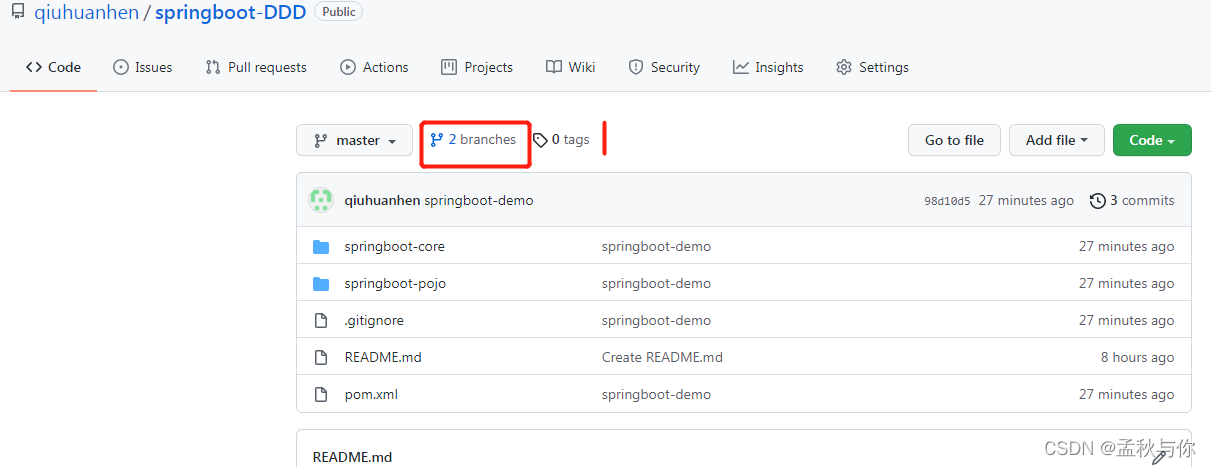The image size is (1211, 467).
Task: Click the 27 minutes ago timestamp for springboot-core
Action: [1127, 246]
